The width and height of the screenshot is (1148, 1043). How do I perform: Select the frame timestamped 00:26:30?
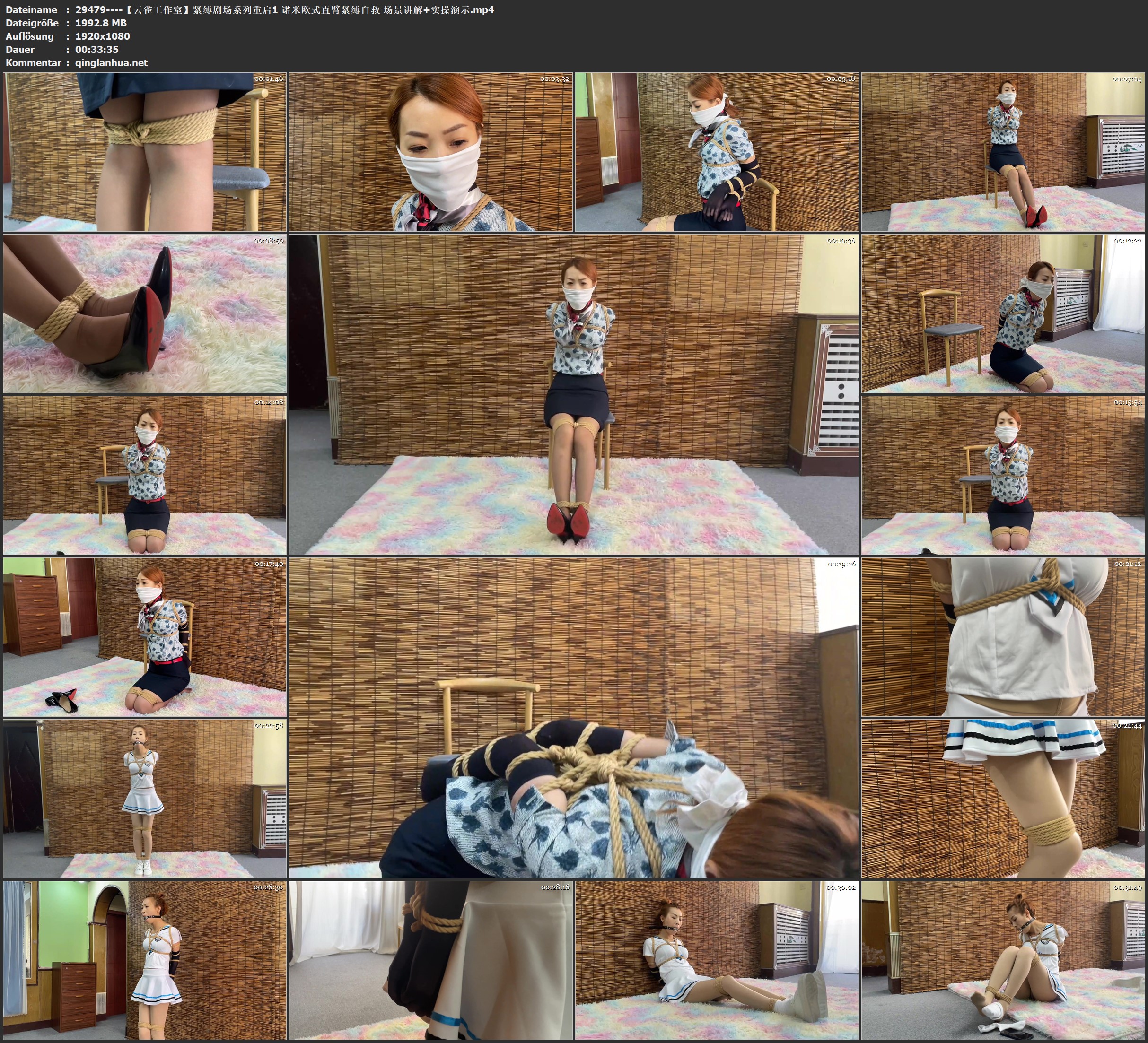[x=145, y=960]
